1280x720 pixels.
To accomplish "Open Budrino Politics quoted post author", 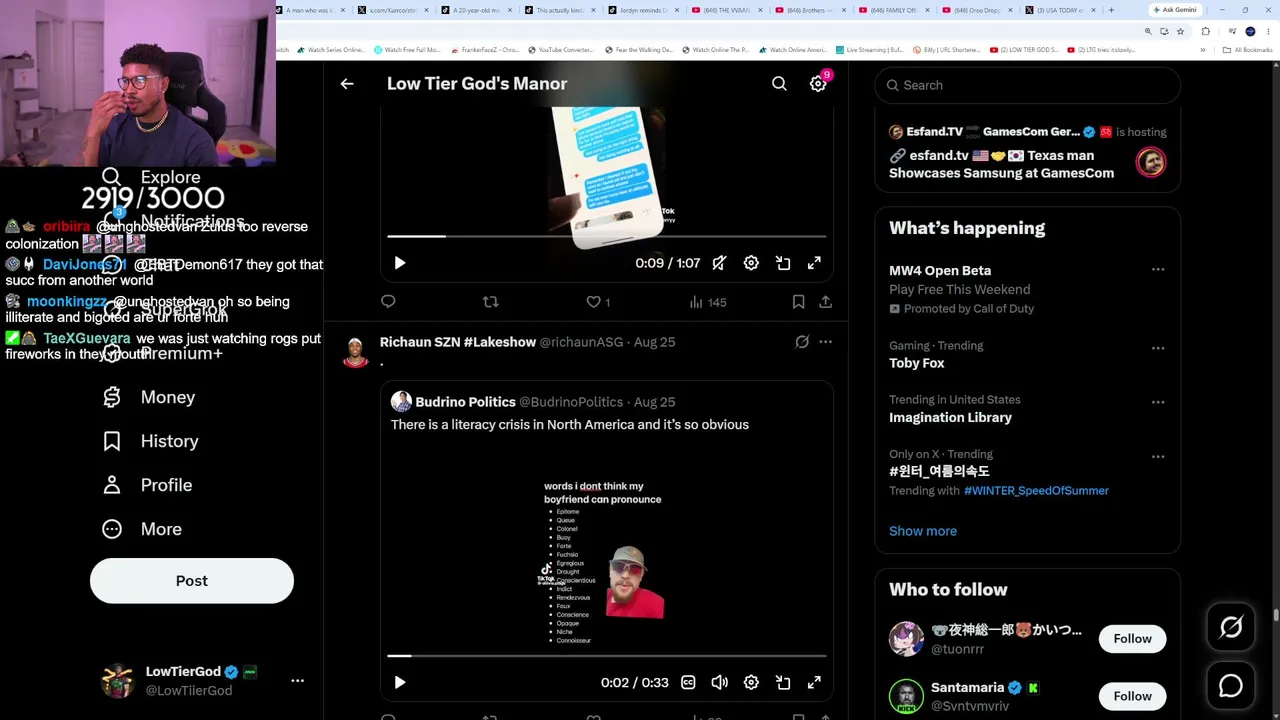I will [465, 402].
